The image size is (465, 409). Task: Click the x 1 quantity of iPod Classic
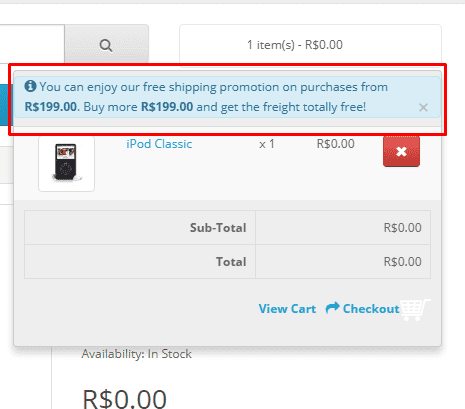[267, 144]
